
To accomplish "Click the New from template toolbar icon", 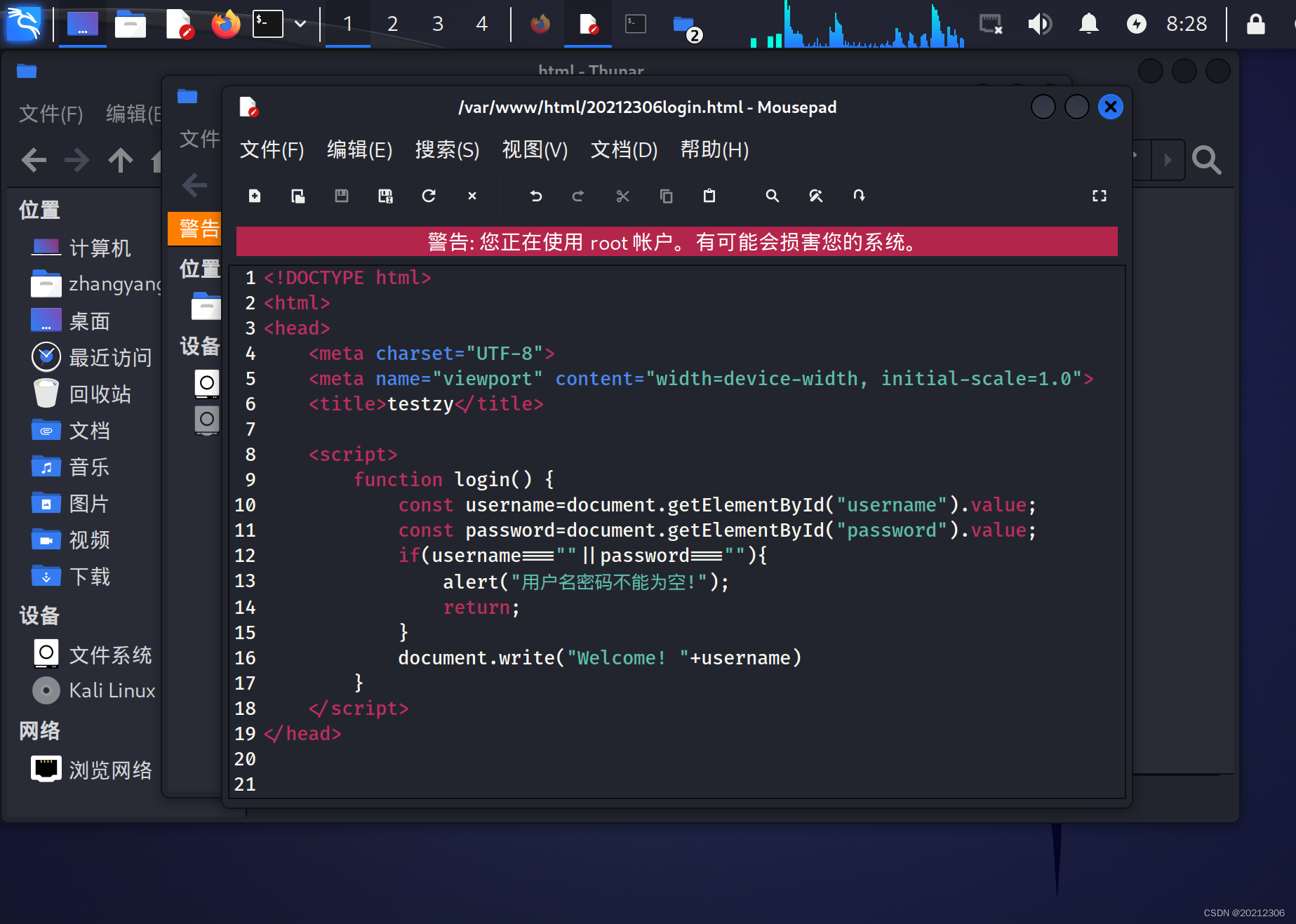I will click(298, 196).
